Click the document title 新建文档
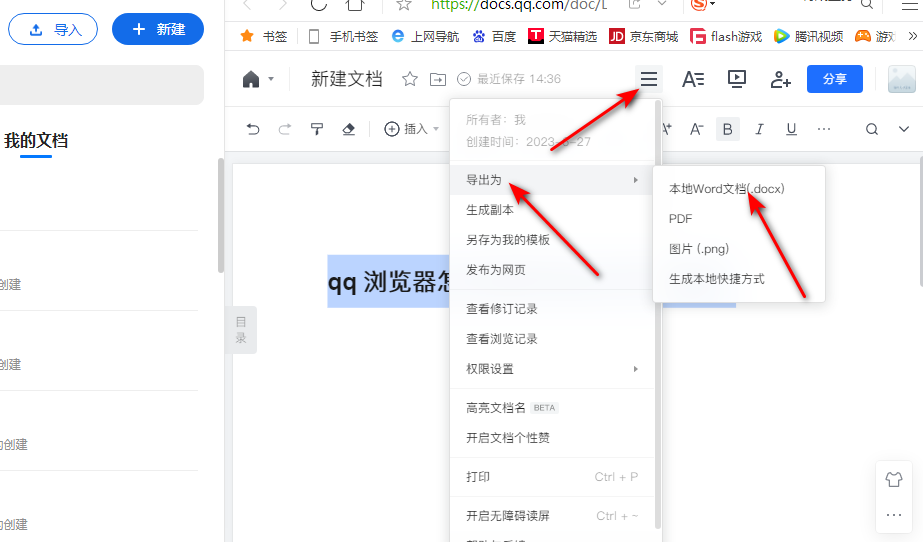Image resolution: width=923 pixels, height=542 pixels. coord(347,79)
